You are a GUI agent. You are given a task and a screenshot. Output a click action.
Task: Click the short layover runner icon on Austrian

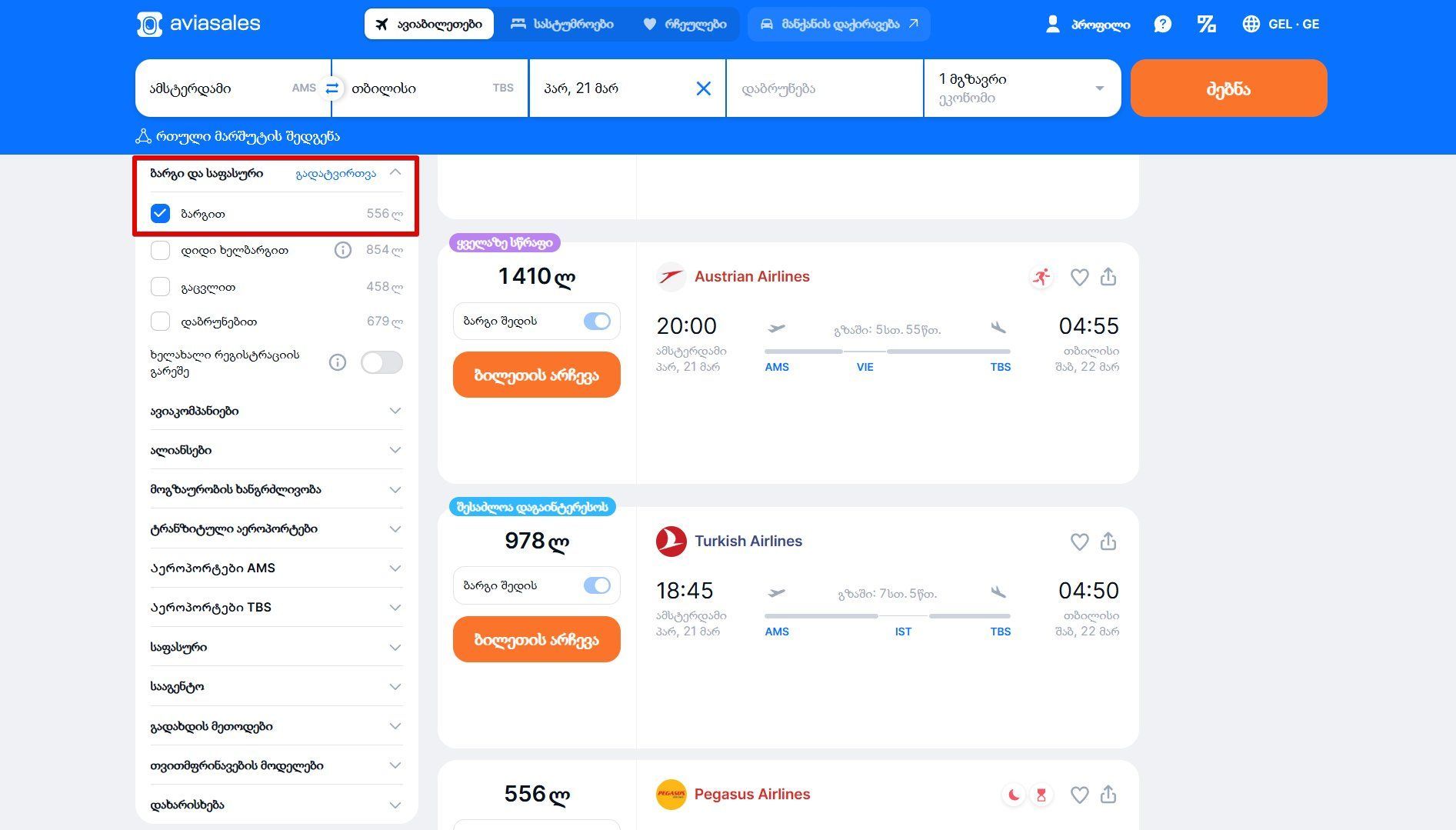coord(1041,277)
